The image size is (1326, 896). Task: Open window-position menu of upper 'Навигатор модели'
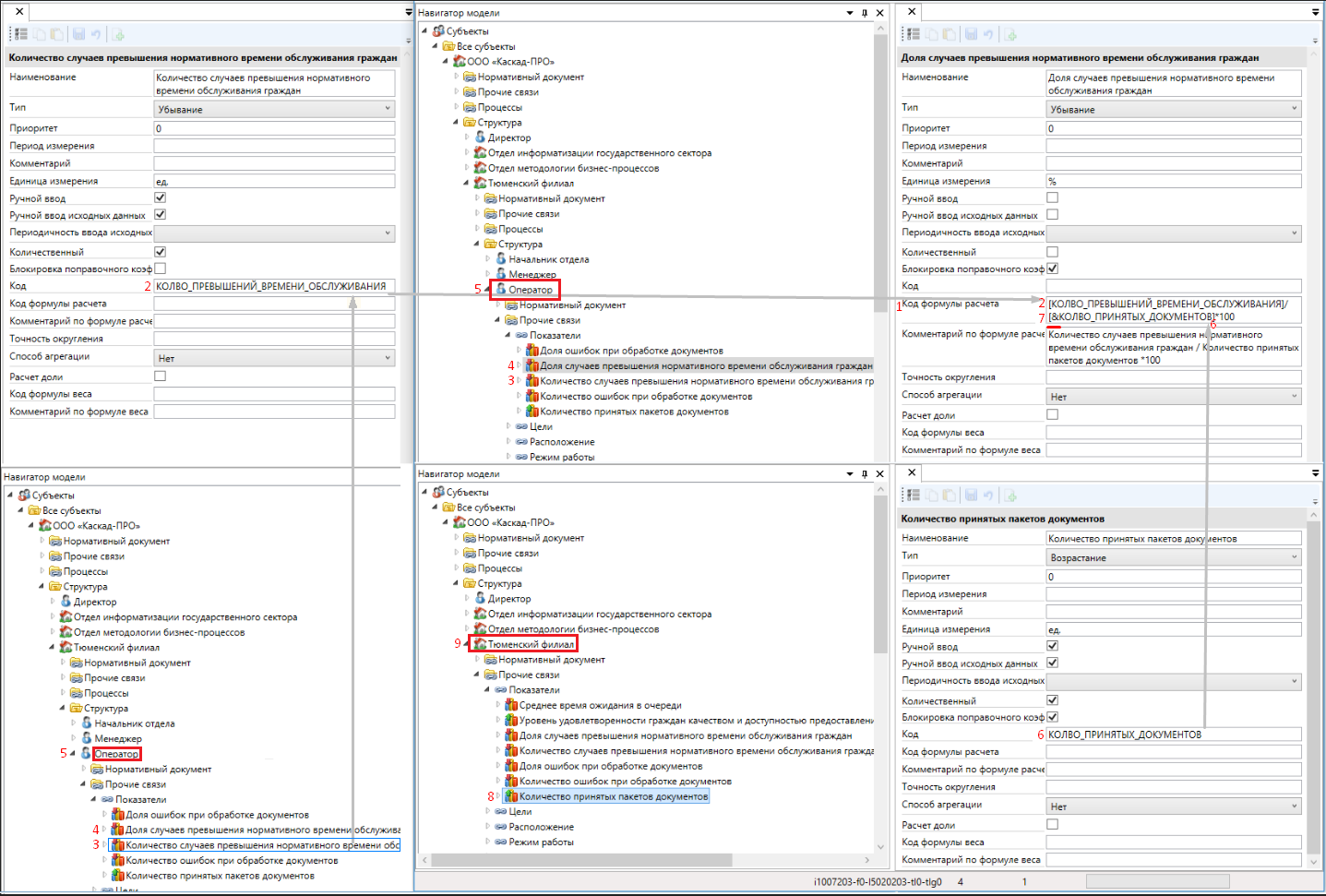coord(850,13)
